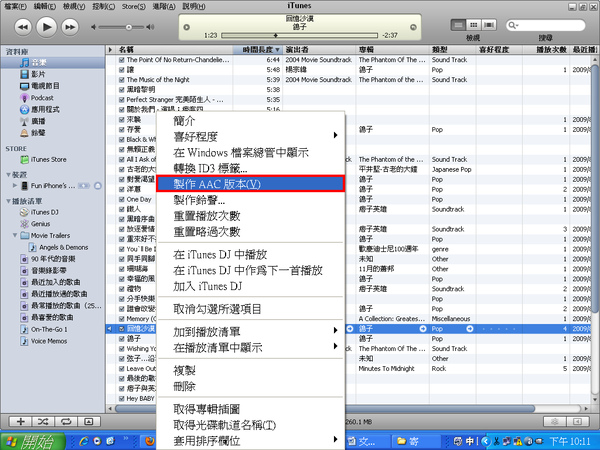Sort by the 時間長度 column header
This screenshot has height=450, width=600.
258,49
